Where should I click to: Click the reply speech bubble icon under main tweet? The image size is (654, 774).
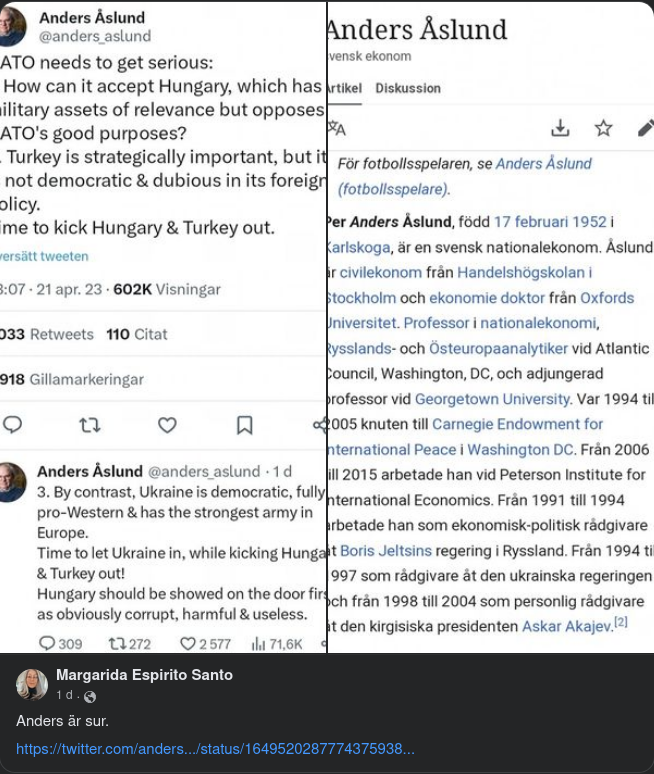(12, 425)
